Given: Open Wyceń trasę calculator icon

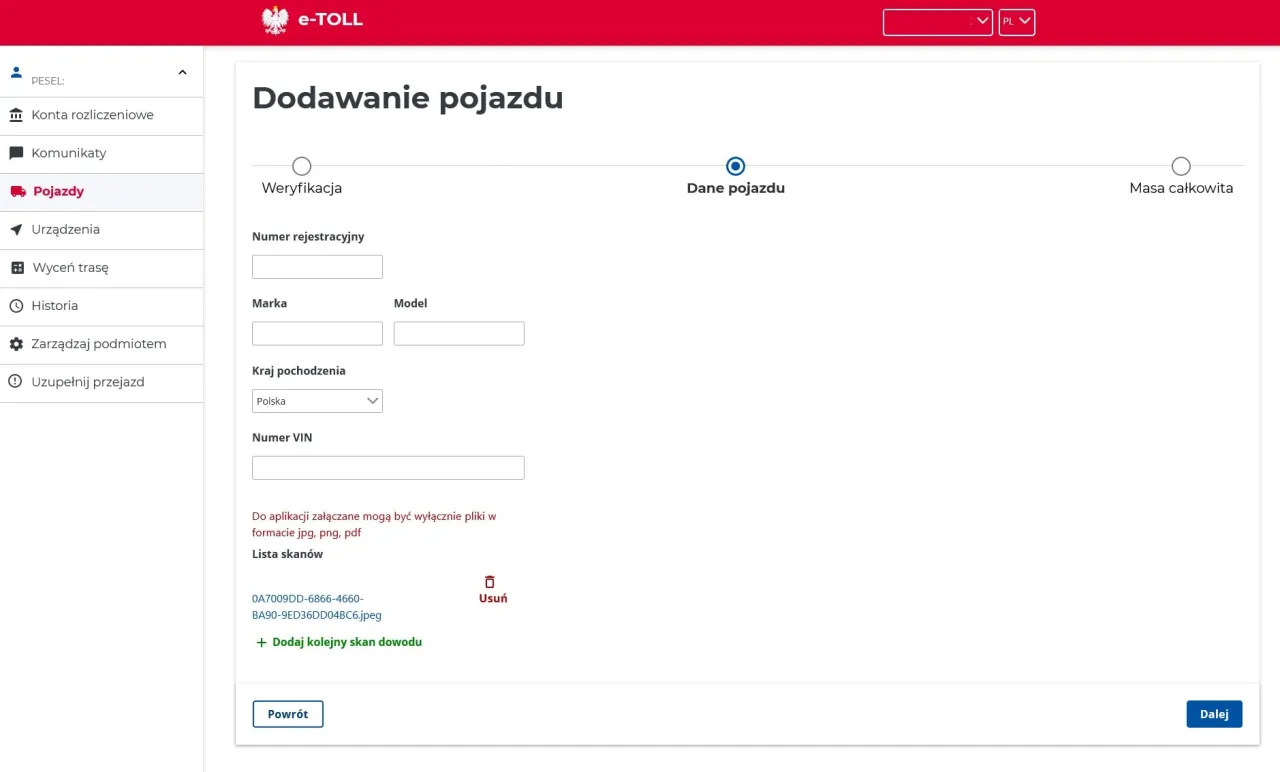Looking at the screenshot, I should click(15, 268).
